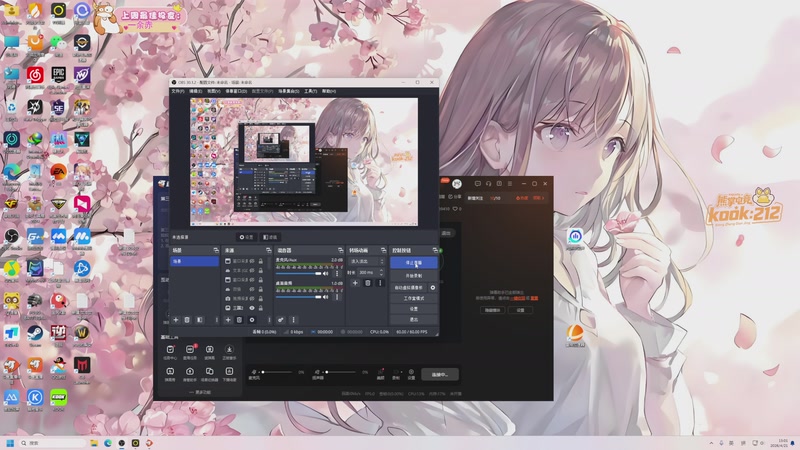Open 编辑(E) menu in OBS
The image size is (800, 450).
pyautogui.click(x=196, y=91)
